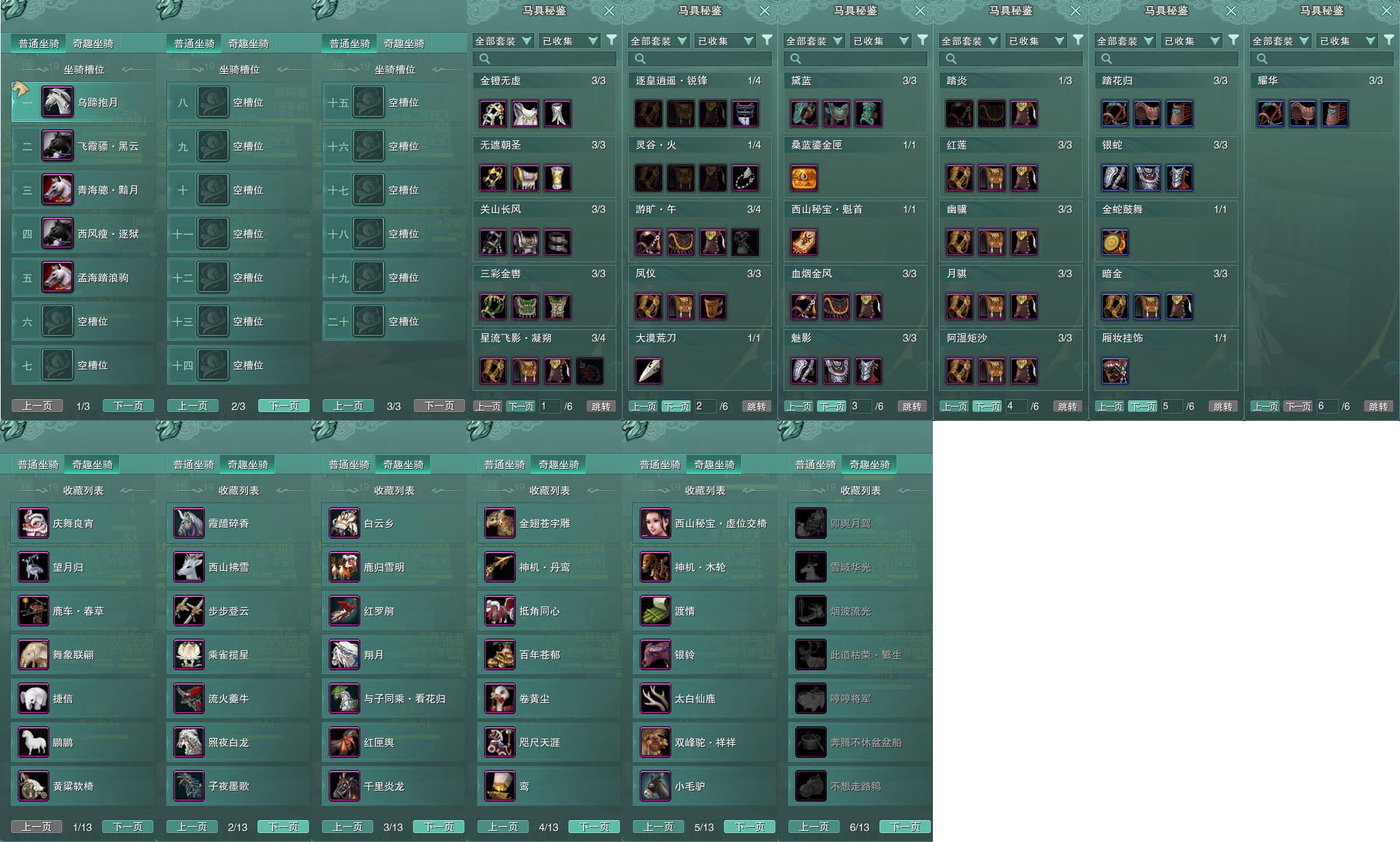Click 跳转 in 马具秘鉴 page 6 panel
This screenshot has width=1400, height=842.
point(1378,407)
